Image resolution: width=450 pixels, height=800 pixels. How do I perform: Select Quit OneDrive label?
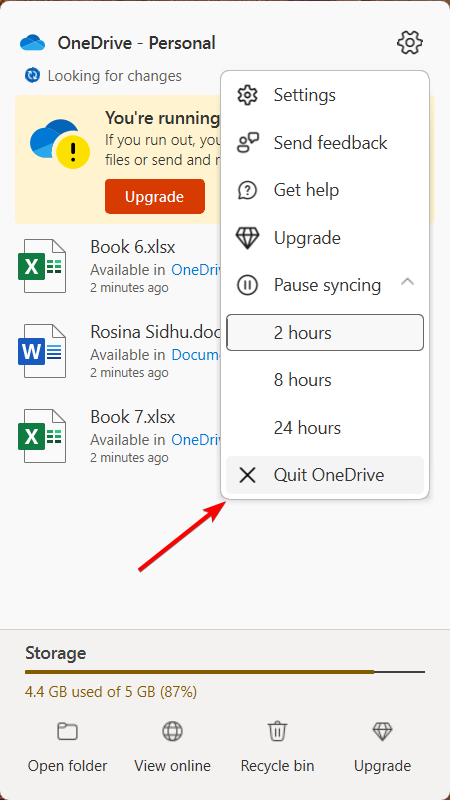(x=329, y=476)
